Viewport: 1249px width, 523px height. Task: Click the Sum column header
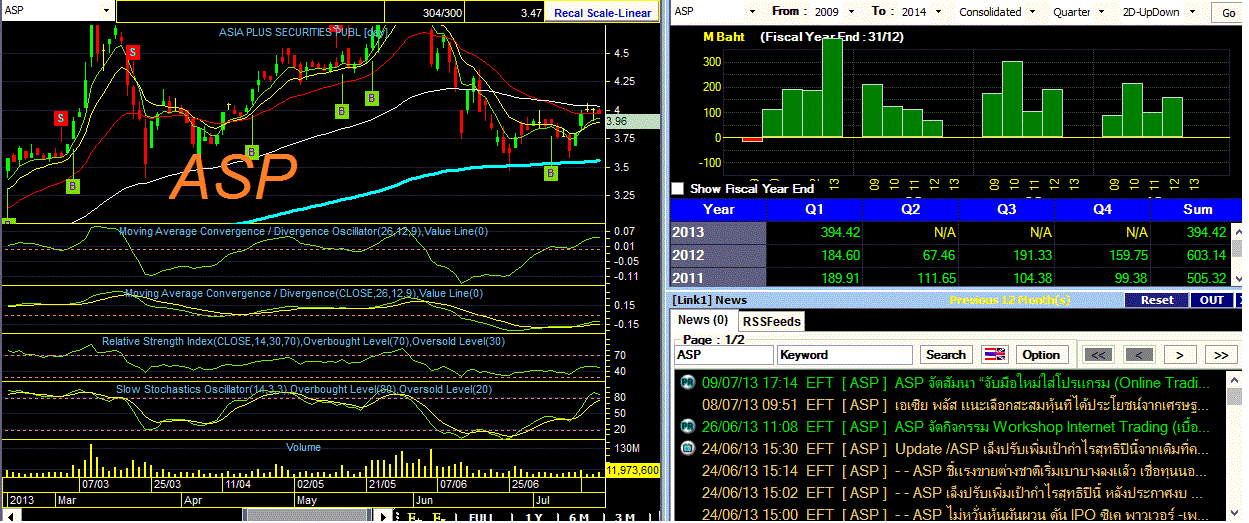point(1197,209)
